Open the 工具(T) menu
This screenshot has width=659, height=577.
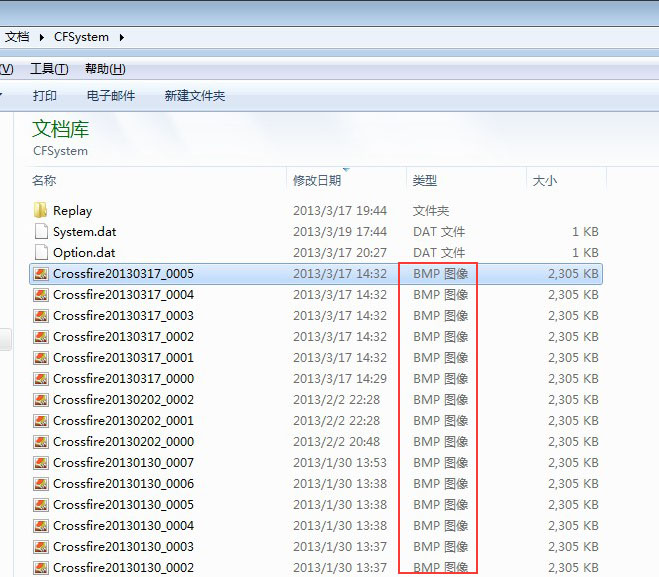(x=49, y=69)
